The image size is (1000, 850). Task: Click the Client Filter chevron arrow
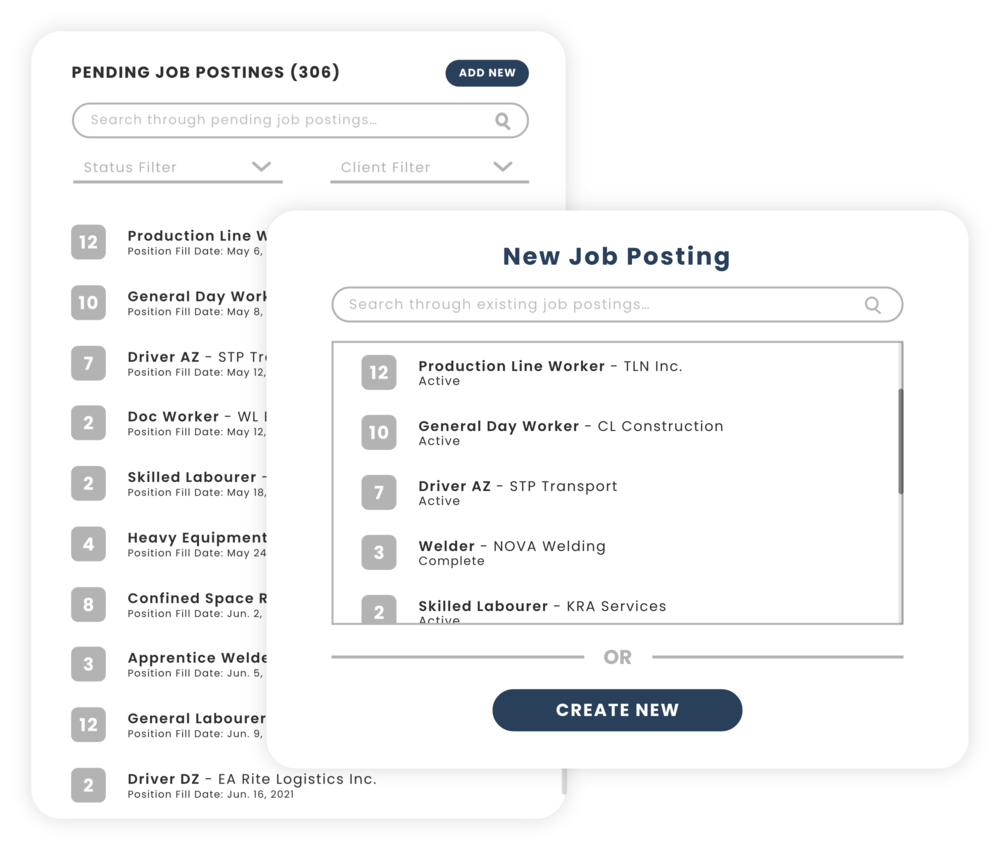pyautogui.click(x=503, y=166)
